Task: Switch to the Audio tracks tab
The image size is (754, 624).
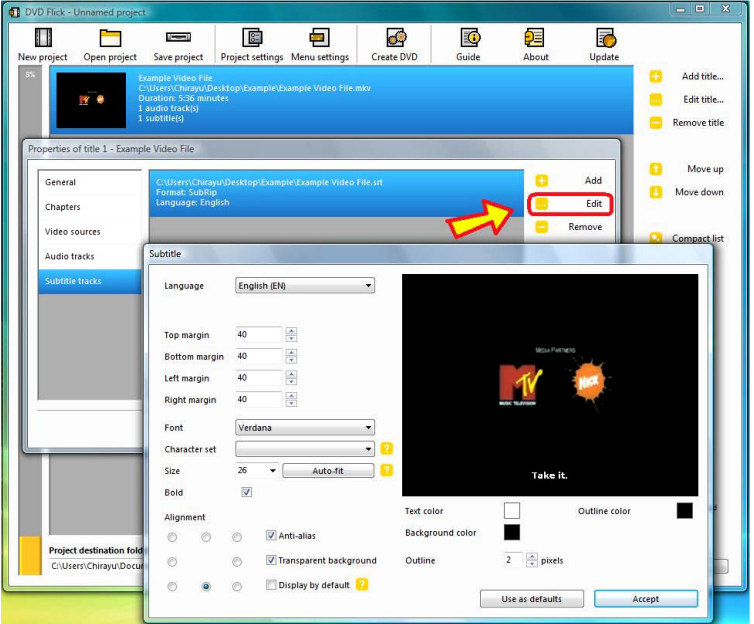Action: [x=90, y=256]
